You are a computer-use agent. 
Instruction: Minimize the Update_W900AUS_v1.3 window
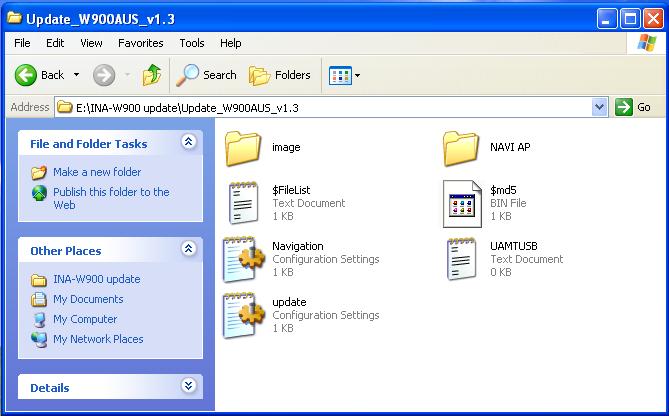point(607,19)
